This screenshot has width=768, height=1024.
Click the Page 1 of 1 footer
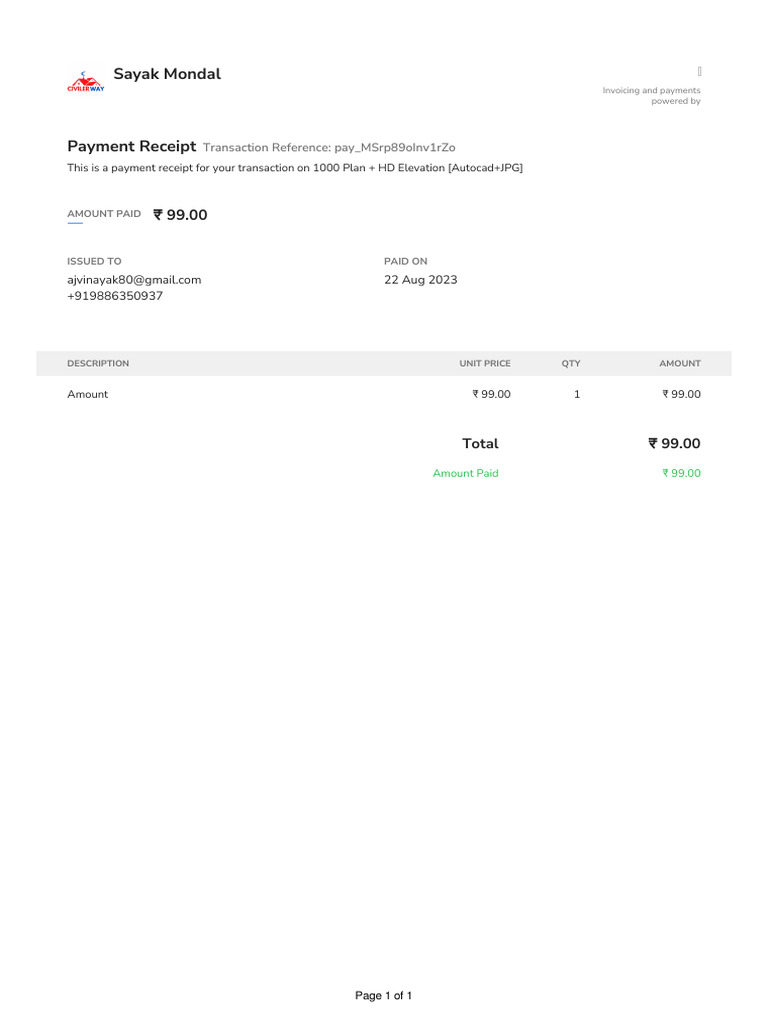click(383, 995)
